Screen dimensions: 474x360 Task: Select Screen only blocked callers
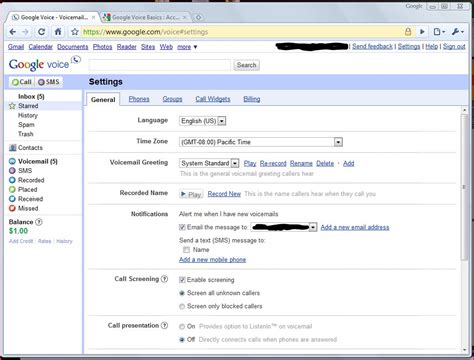182,306
